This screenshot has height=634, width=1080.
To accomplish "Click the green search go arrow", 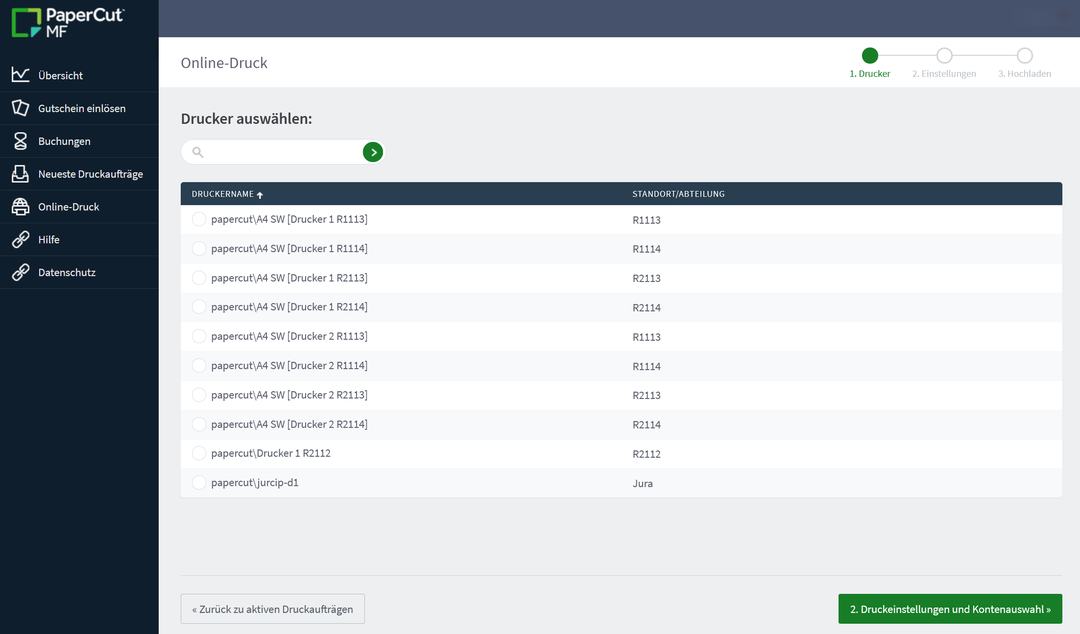I will point(373,152).
